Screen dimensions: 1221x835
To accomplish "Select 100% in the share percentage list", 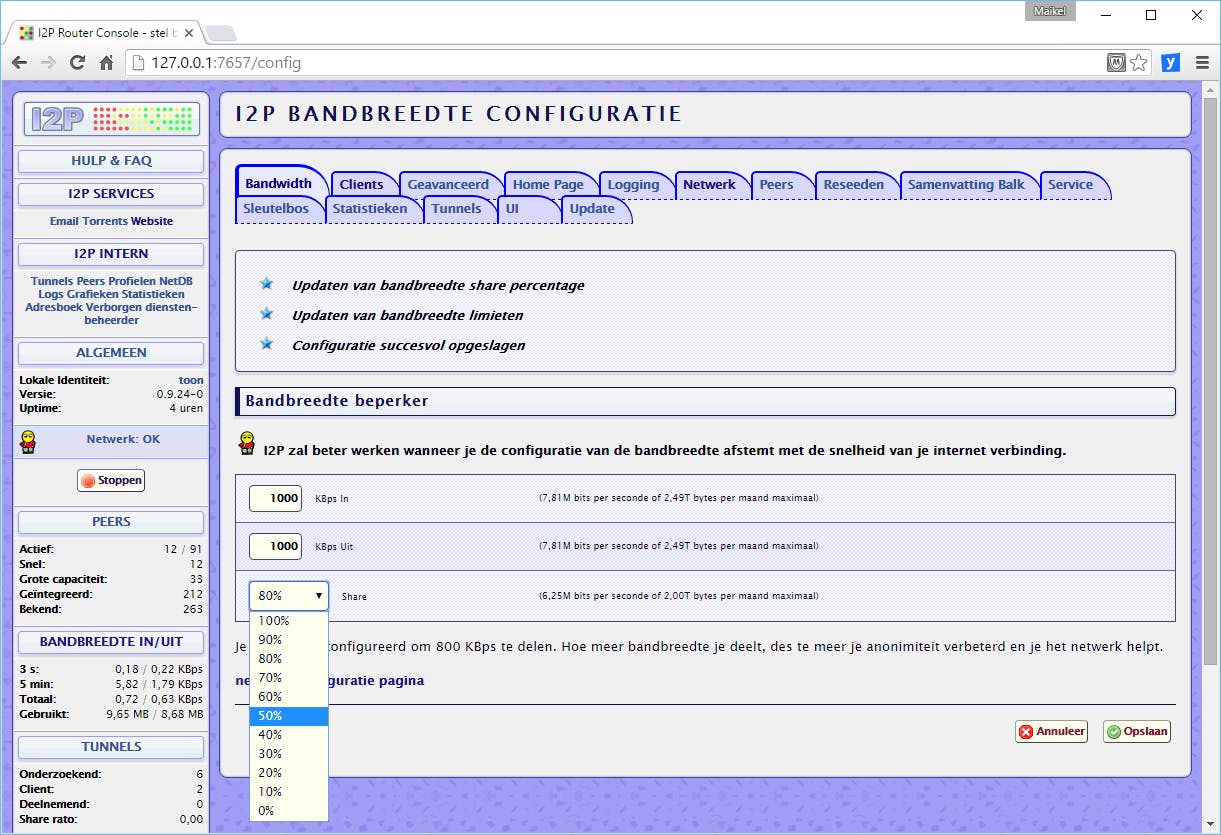I will (x=272, y=620).
